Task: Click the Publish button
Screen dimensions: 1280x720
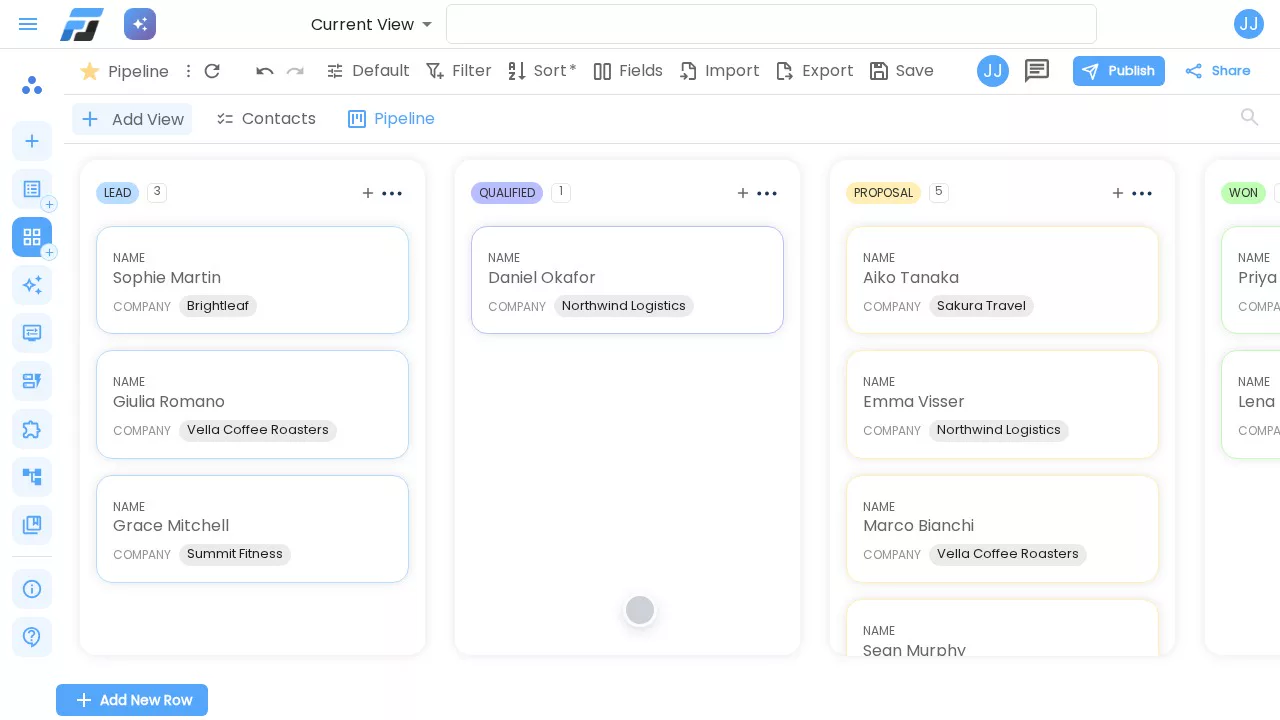Action: (x=1119, y=71)
